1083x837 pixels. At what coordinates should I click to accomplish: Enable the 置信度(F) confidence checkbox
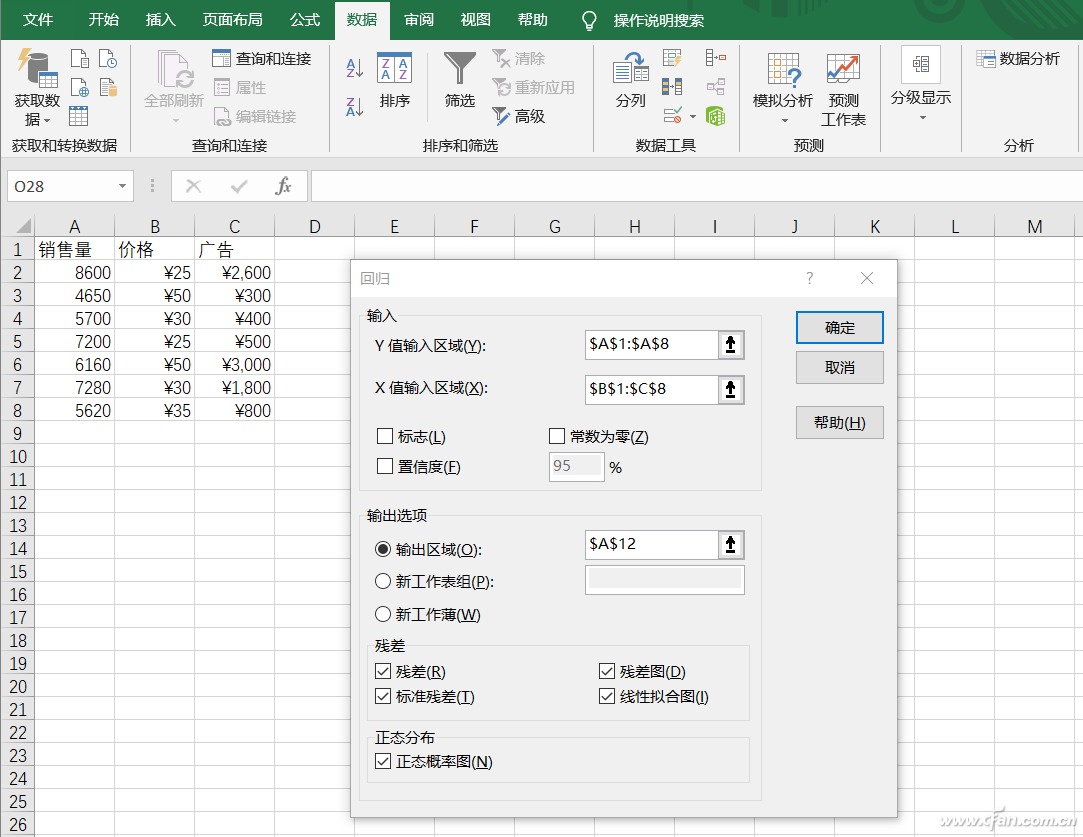(x=385, y=467)
